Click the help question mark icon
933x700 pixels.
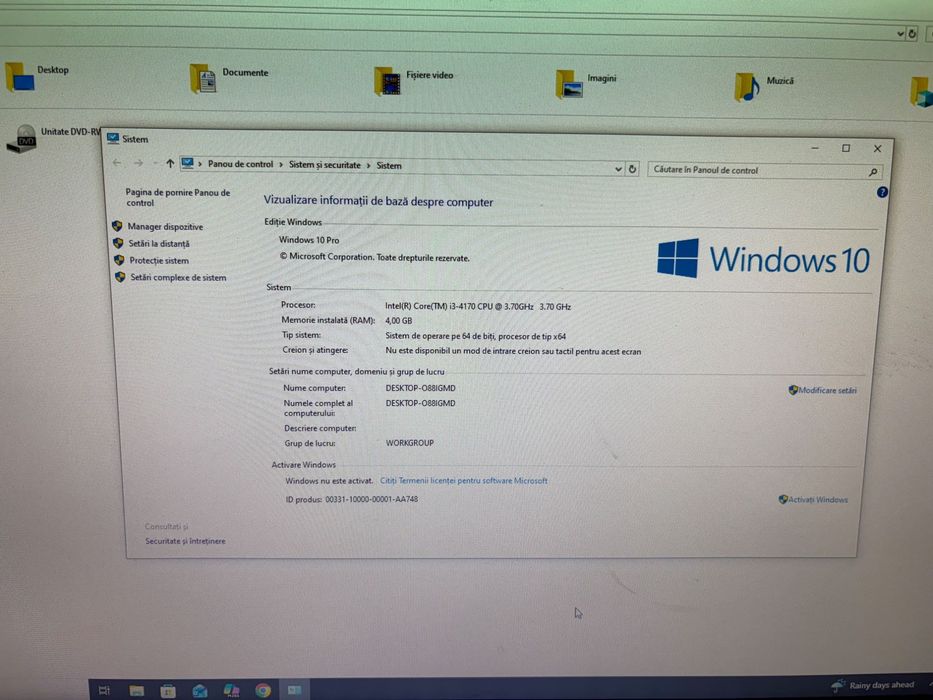tap(882, 192)
